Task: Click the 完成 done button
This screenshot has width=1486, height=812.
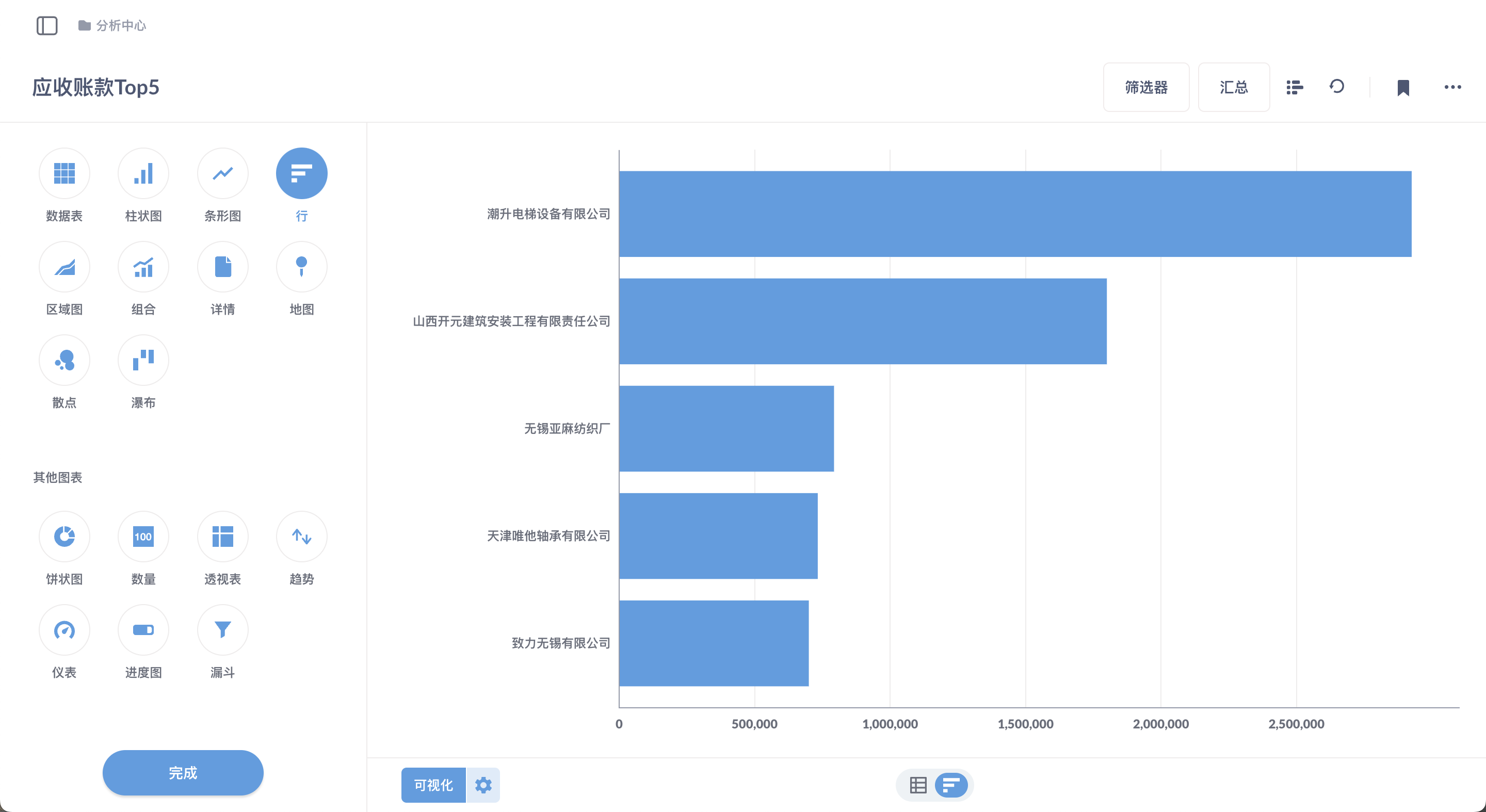Action: pyautogui.click(x=183, y=772)
